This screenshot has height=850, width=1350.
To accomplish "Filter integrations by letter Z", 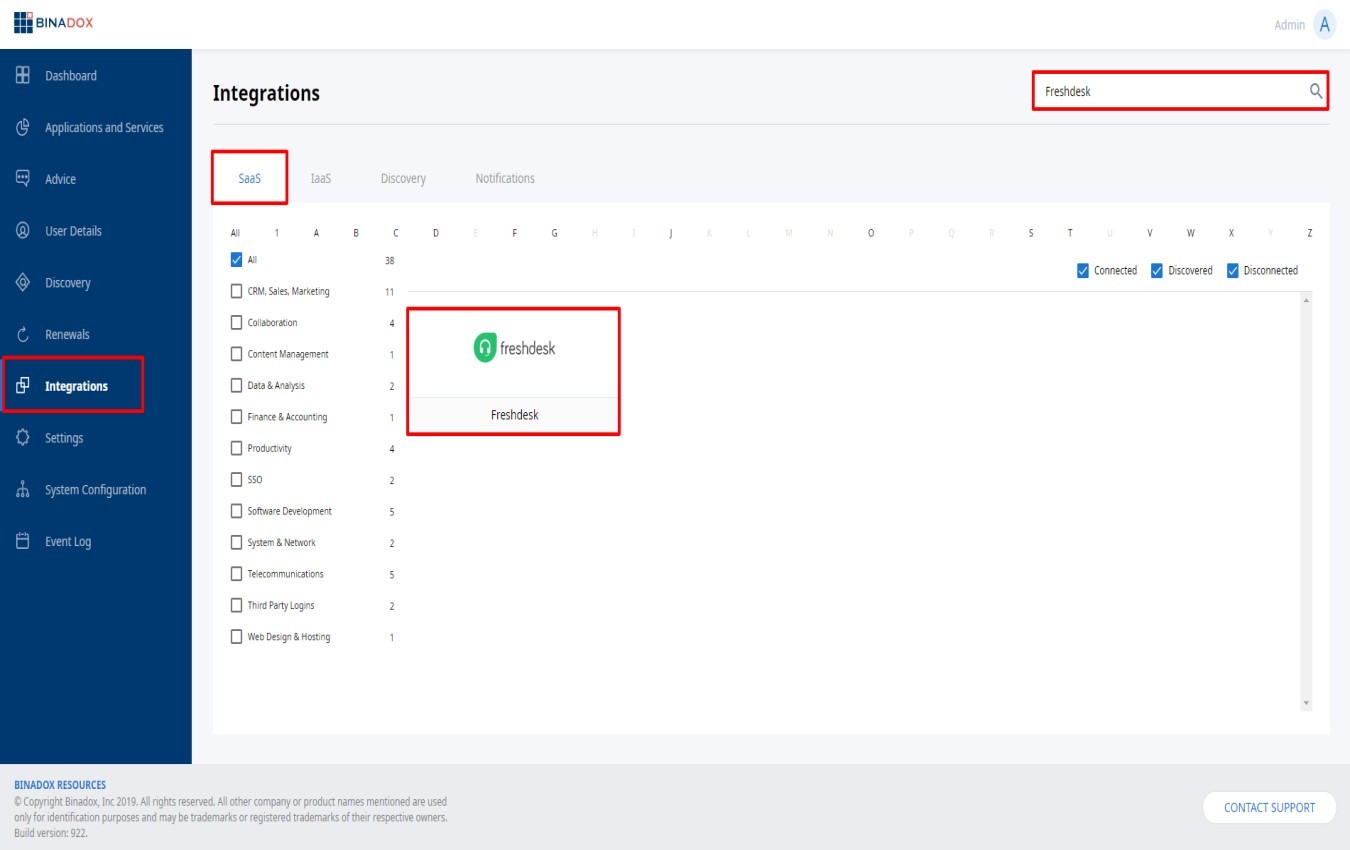I will 1310,233.
